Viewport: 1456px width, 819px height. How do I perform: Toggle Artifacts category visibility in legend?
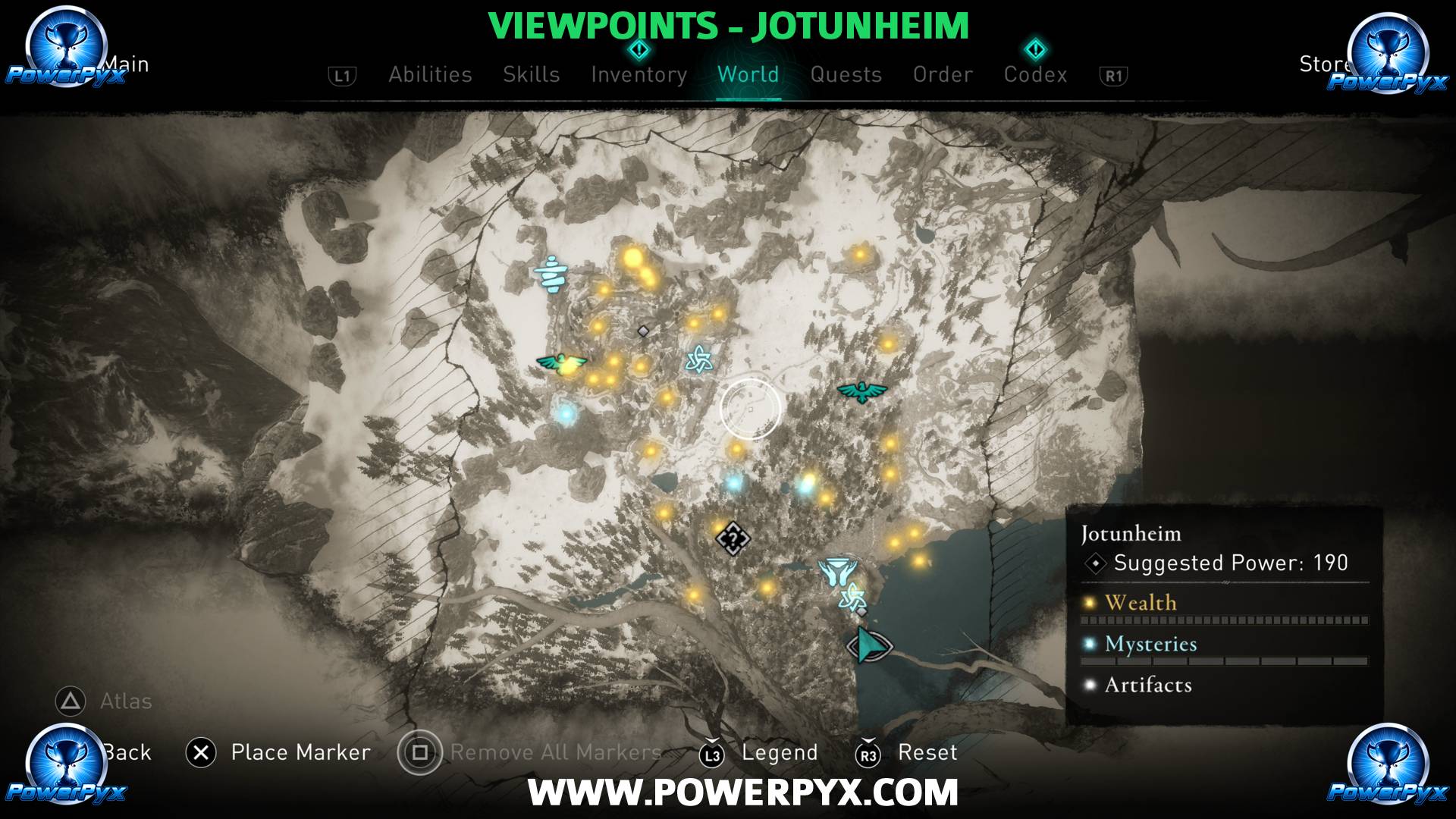[x=1147, y=685]
